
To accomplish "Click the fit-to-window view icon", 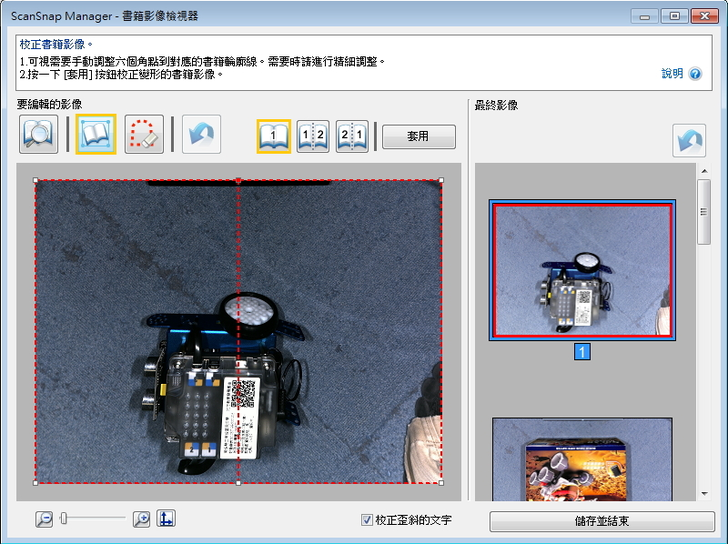I will [166, 518].
